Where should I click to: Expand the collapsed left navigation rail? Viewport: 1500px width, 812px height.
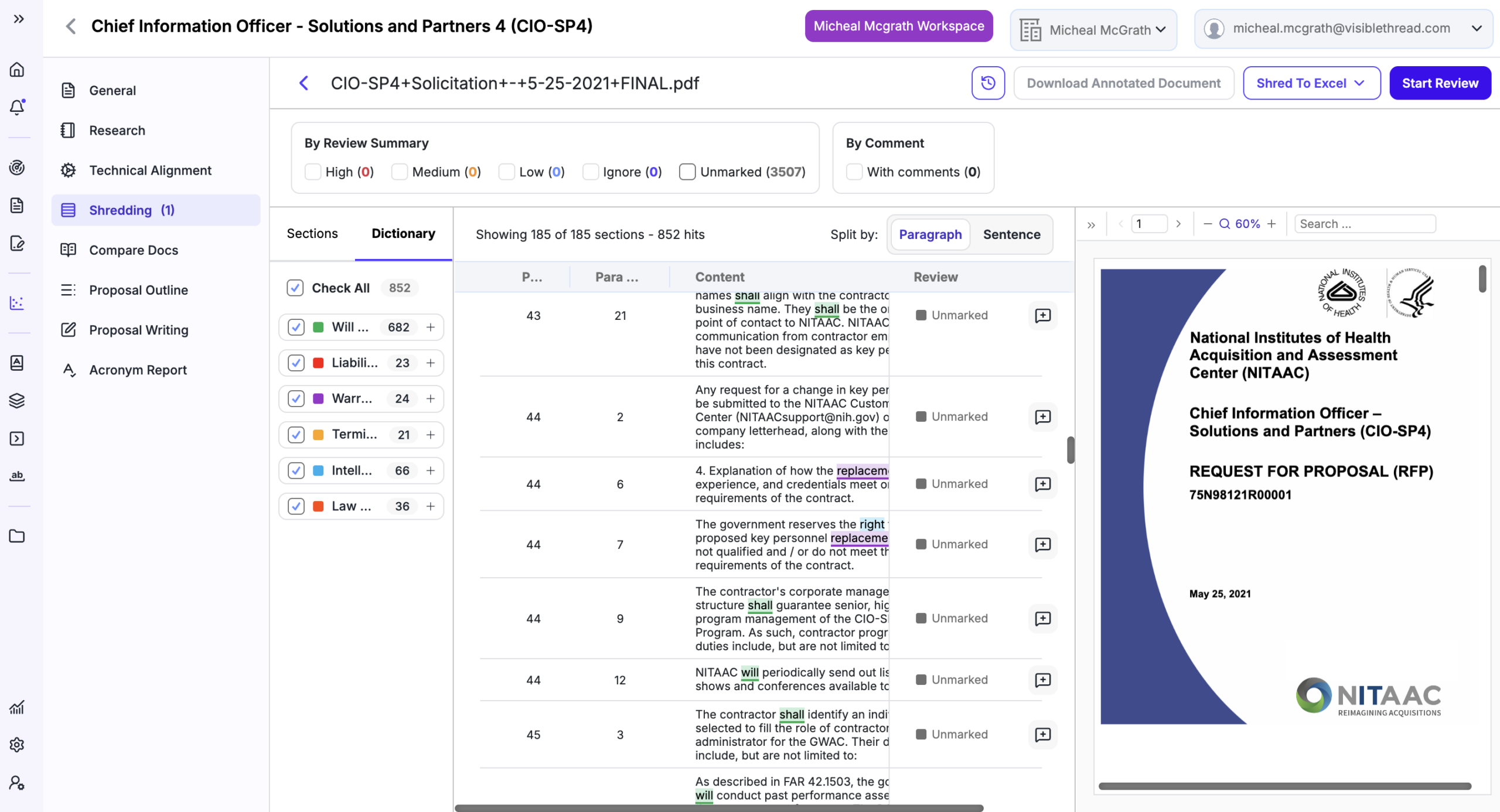19,19
